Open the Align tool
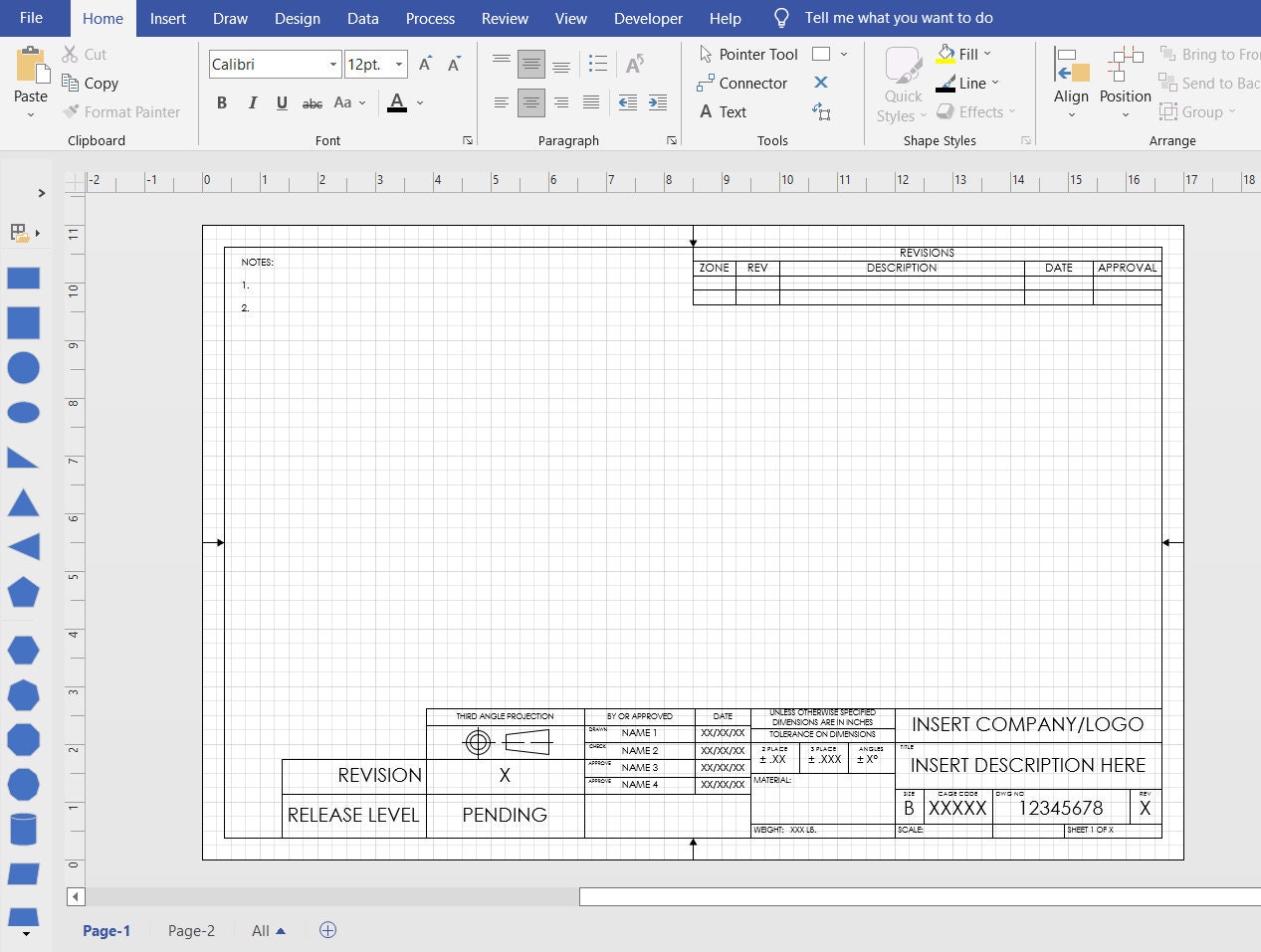Screen dimensions: 1261x952 coord(1071,80)
